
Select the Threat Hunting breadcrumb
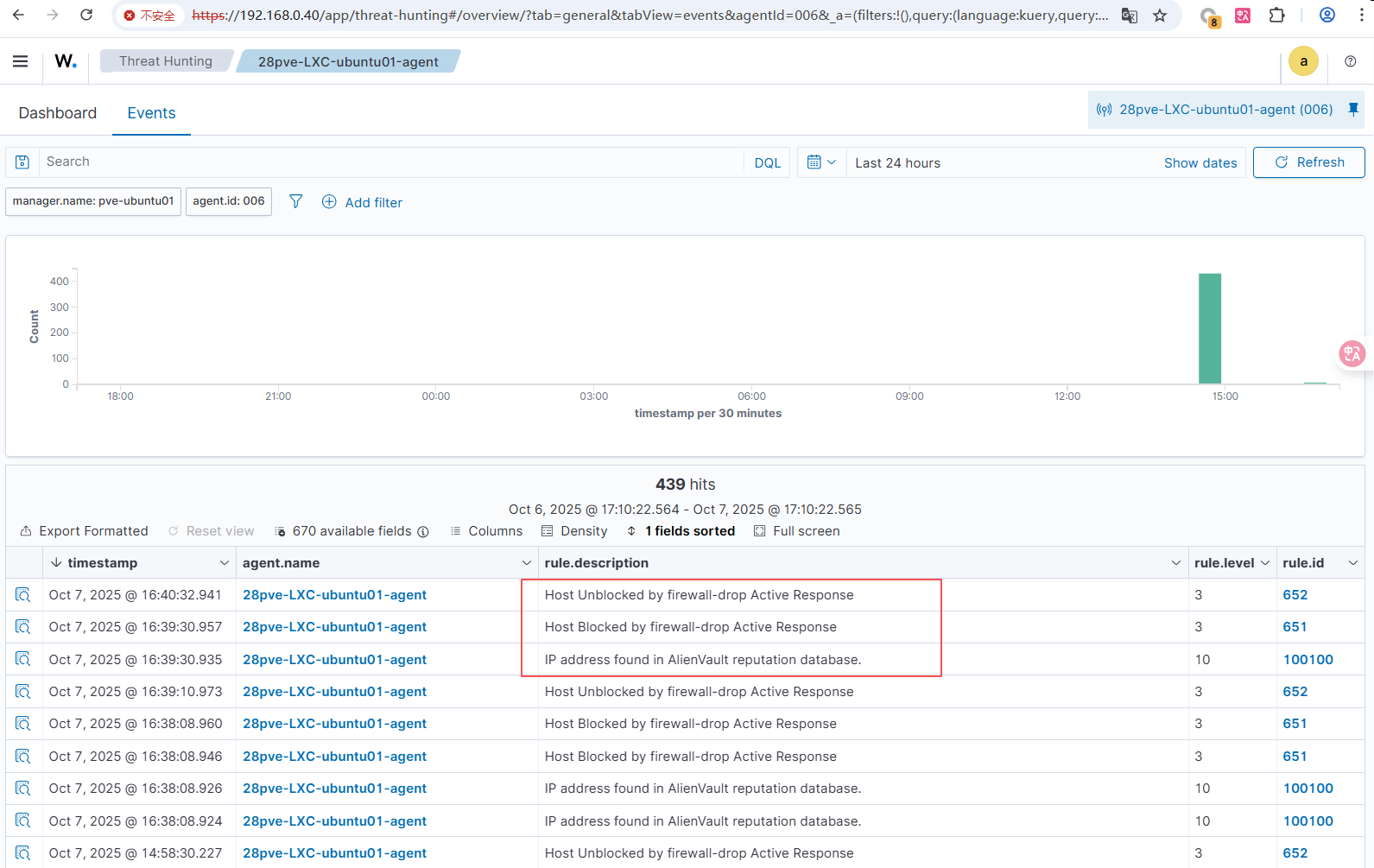pos(166,61)
